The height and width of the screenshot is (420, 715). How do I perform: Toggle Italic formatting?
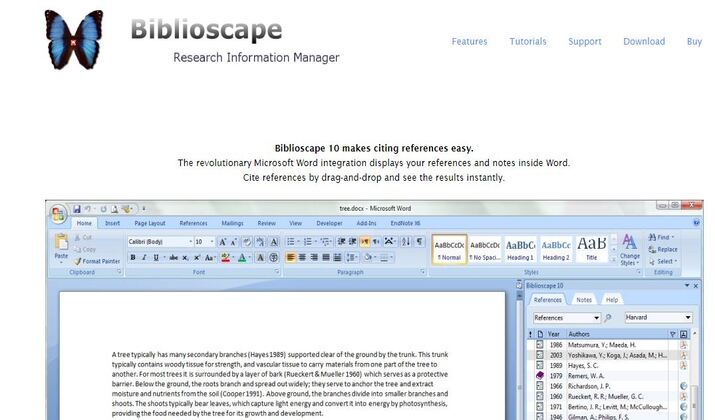144,258
